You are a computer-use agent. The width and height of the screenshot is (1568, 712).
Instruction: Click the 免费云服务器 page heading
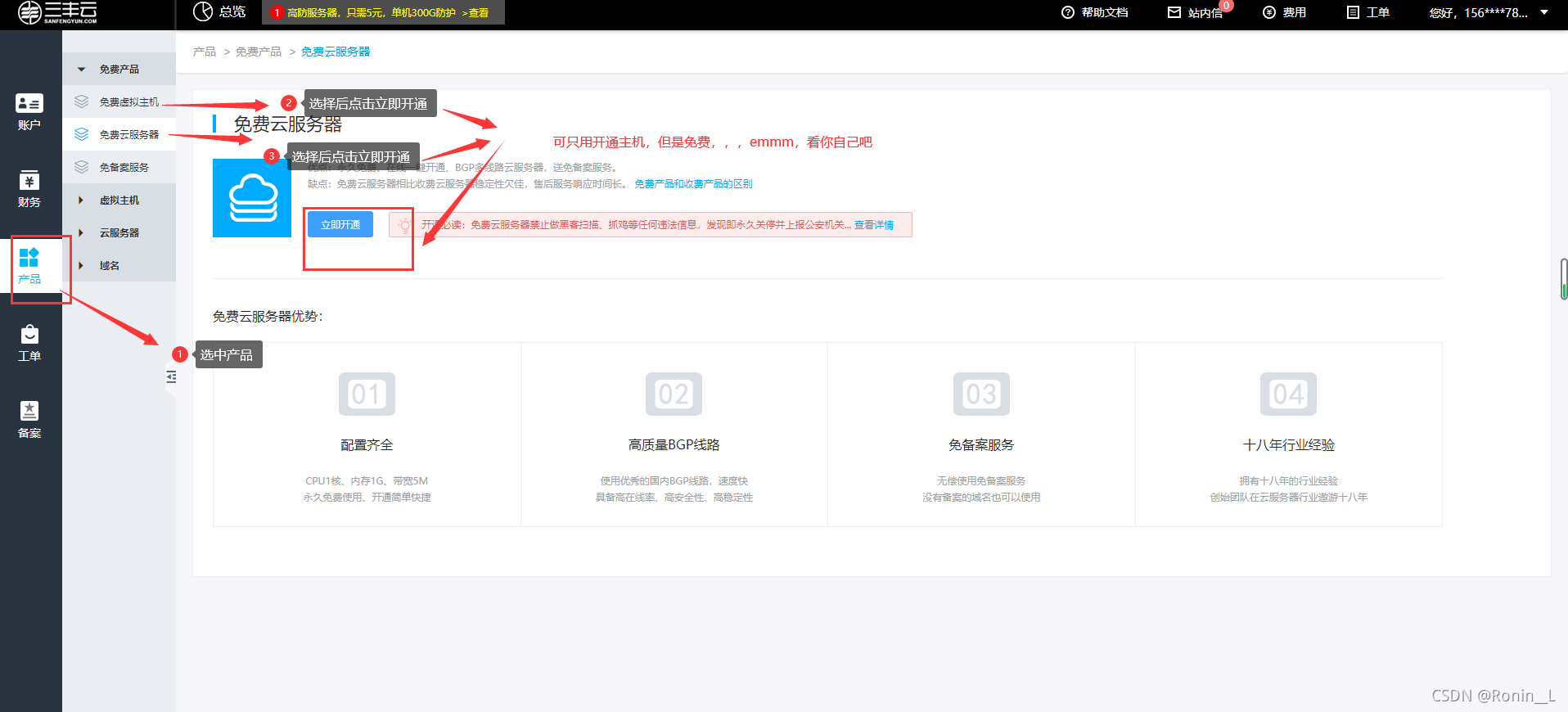288,124
